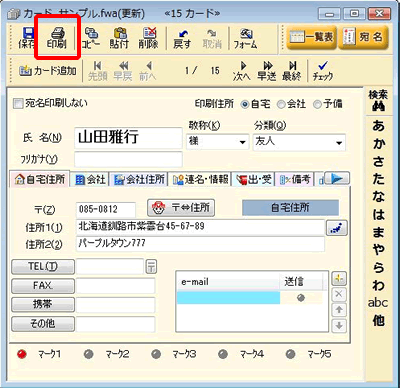The height and width of the screenshot is (388, 400).
Task: Click 住所2 field パープルタウン777
Action: pyautogui.click(x=200, y=244)
